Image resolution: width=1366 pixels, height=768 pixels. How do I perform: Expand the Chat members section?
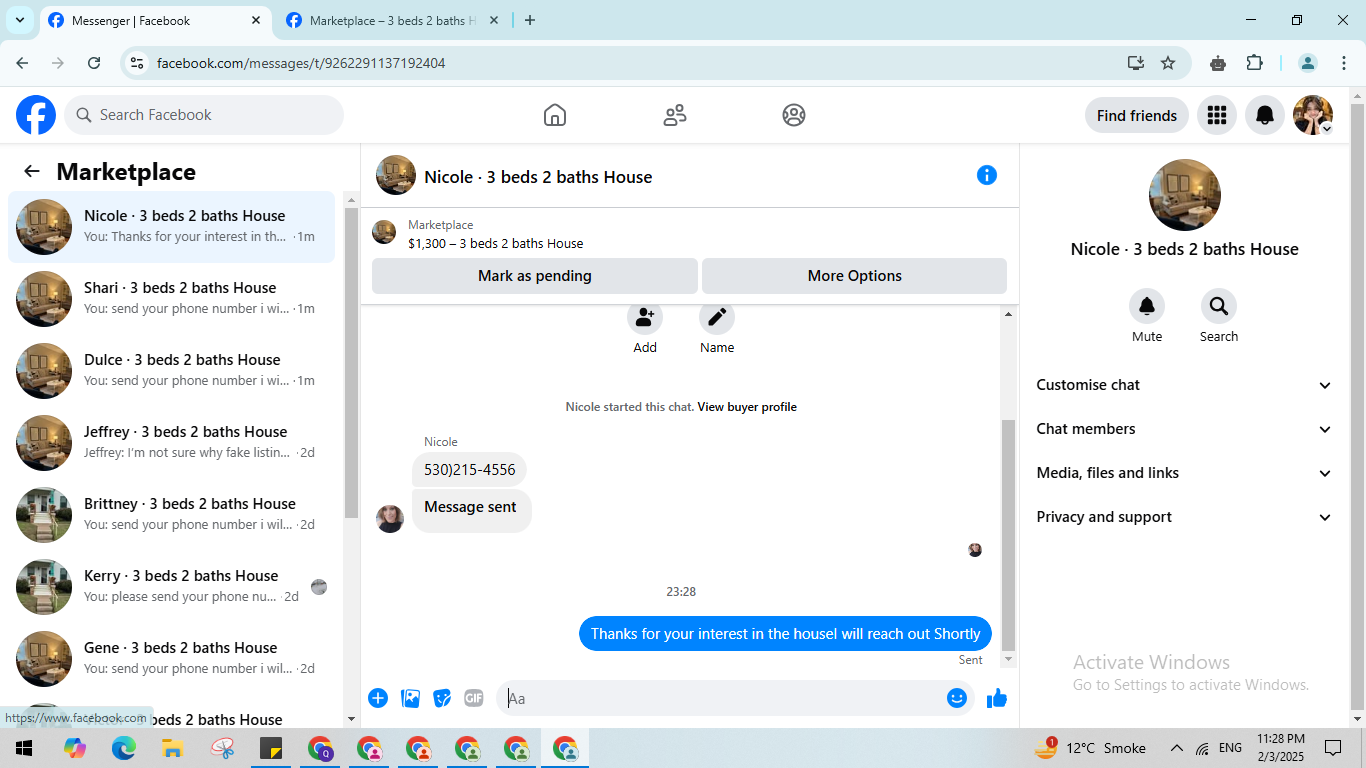coord(1184,429)
